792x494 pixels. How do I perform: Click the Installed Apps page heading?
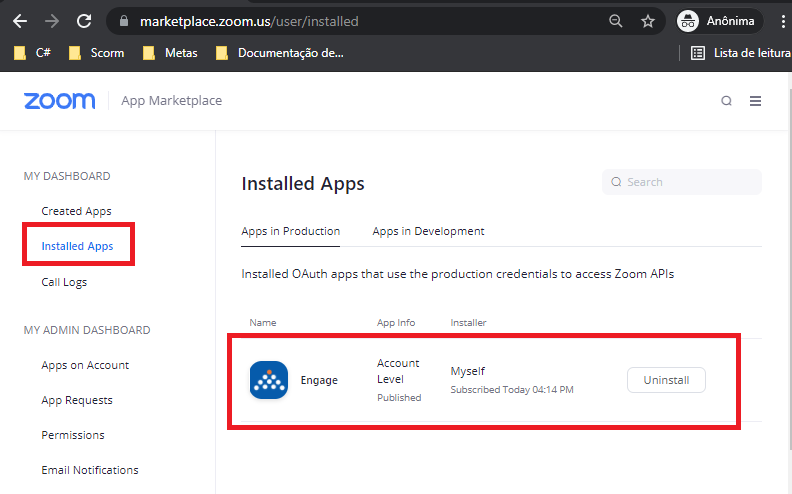pyautogui.click(x=303, y=183)
